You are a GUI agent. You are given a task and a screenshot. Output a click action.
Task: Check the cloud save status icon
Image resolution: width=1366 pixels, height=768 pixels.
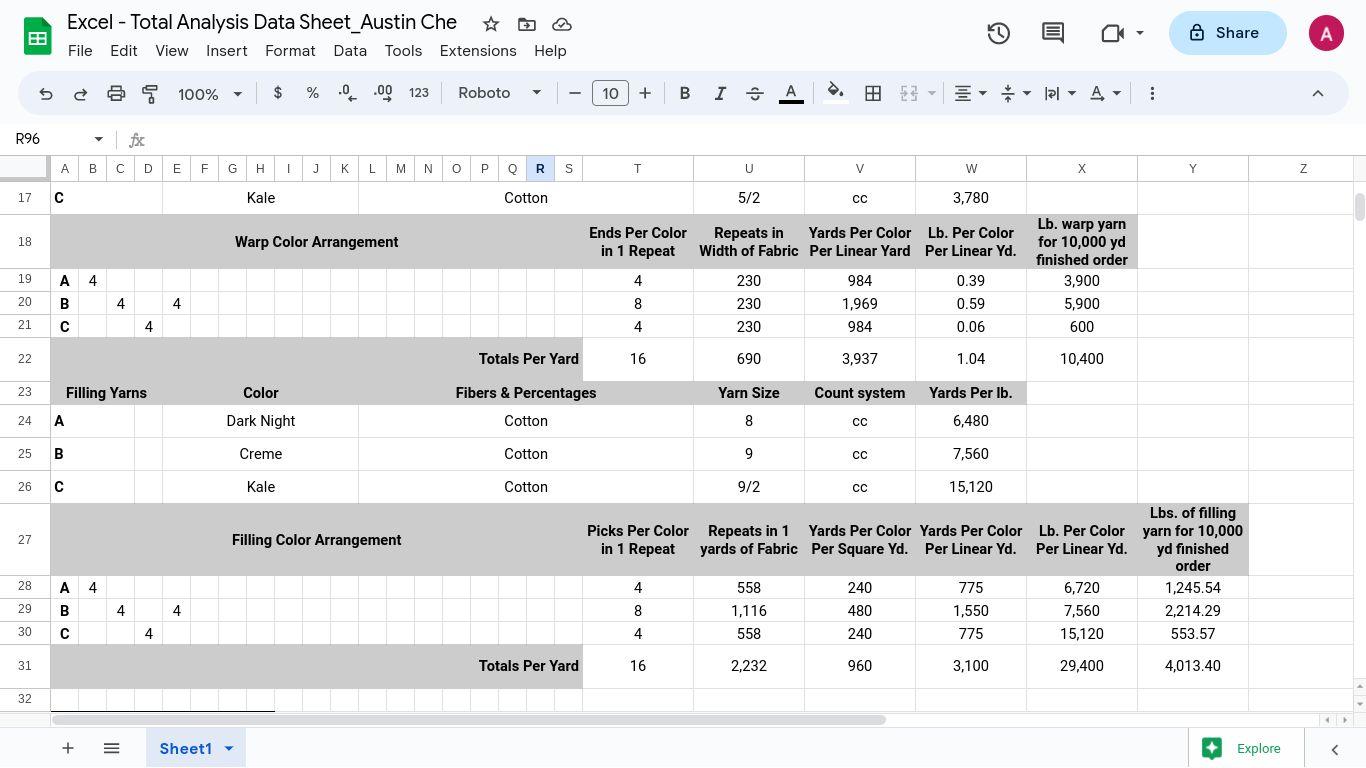(x=562, y=24)
